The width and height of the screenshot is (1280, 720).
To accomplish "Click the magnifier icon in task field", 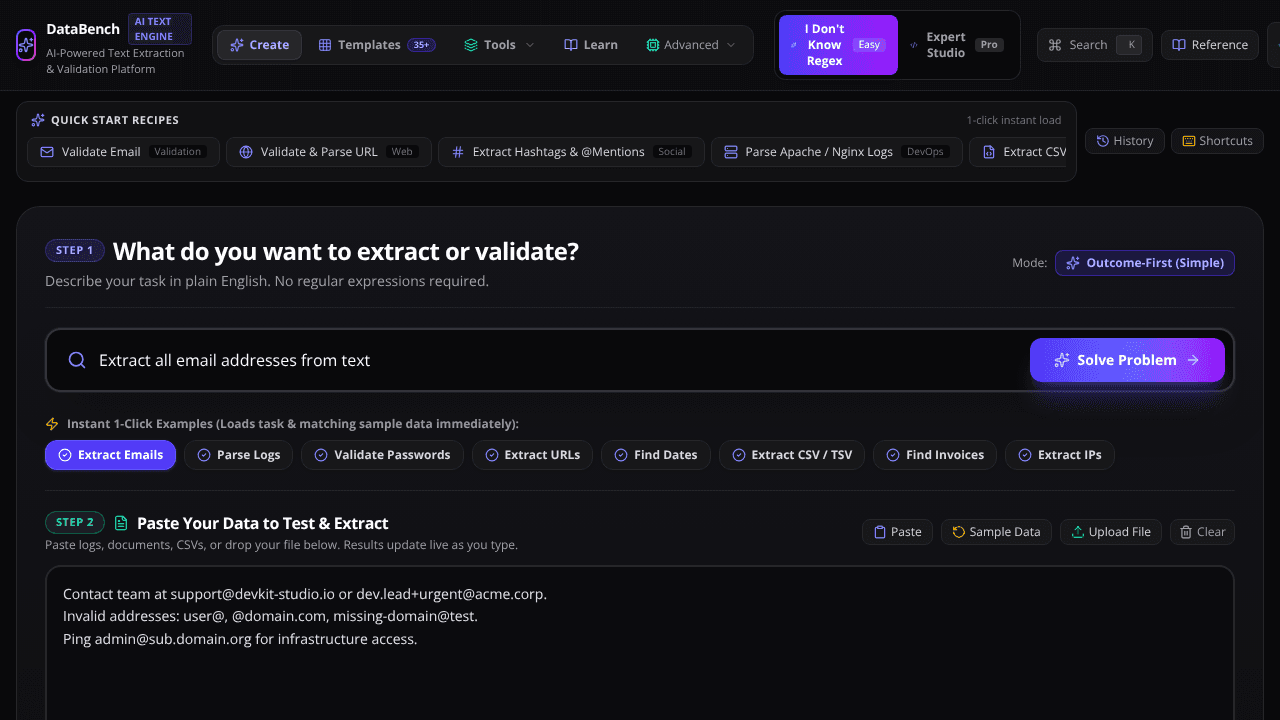I will [77, 360].
